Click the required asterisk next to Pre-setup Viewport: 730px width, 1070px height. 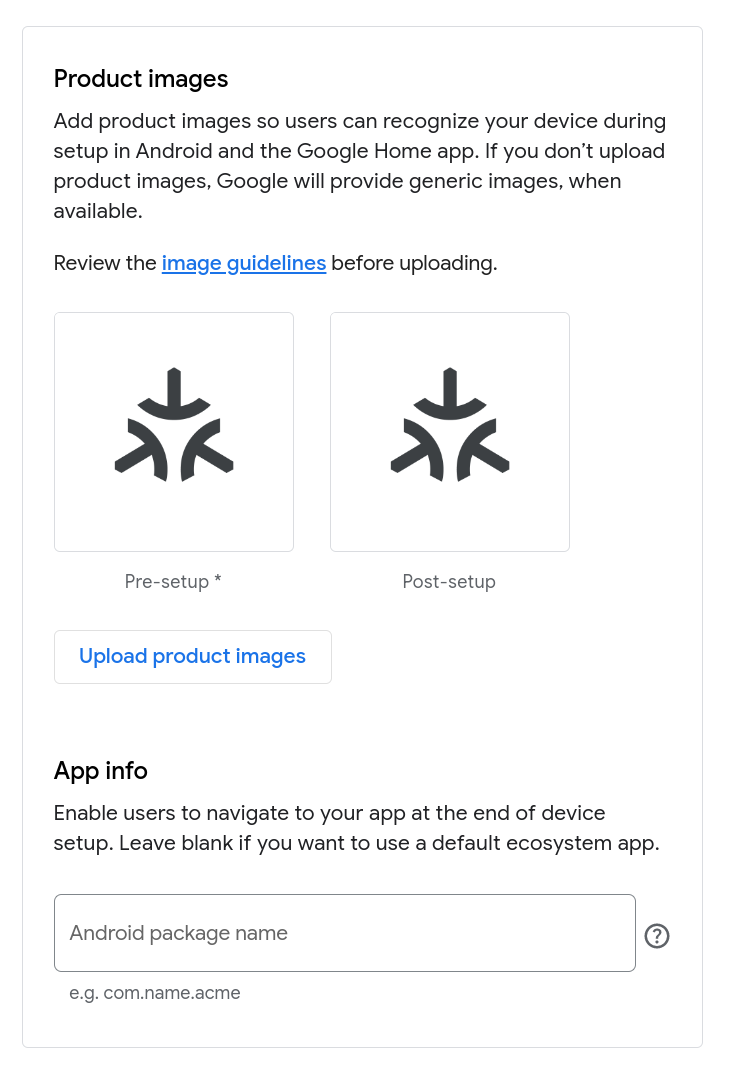(x=217, y=581)
